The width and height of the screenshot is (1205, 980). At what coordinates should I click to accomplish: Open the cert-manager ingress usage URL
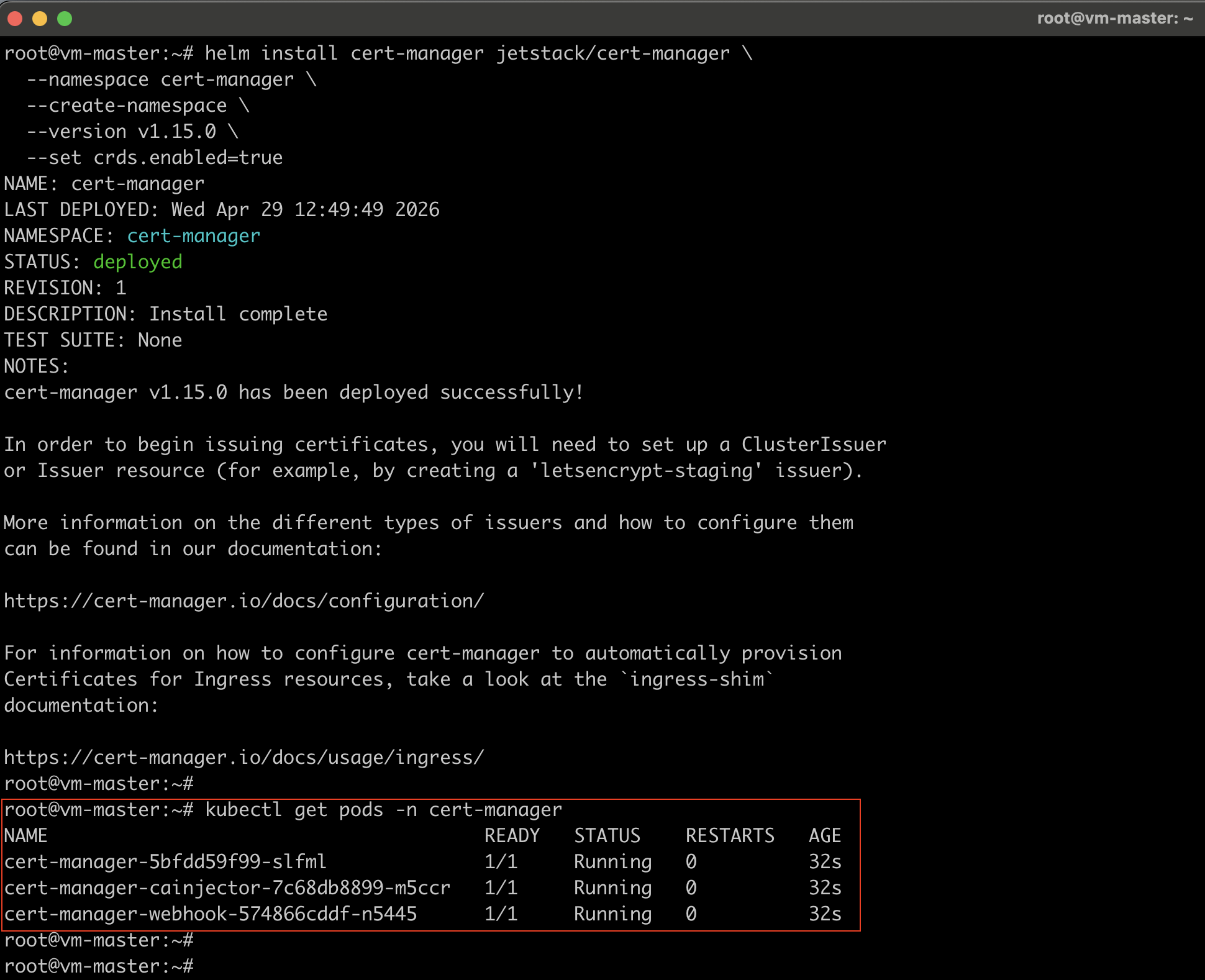(243, 758)
